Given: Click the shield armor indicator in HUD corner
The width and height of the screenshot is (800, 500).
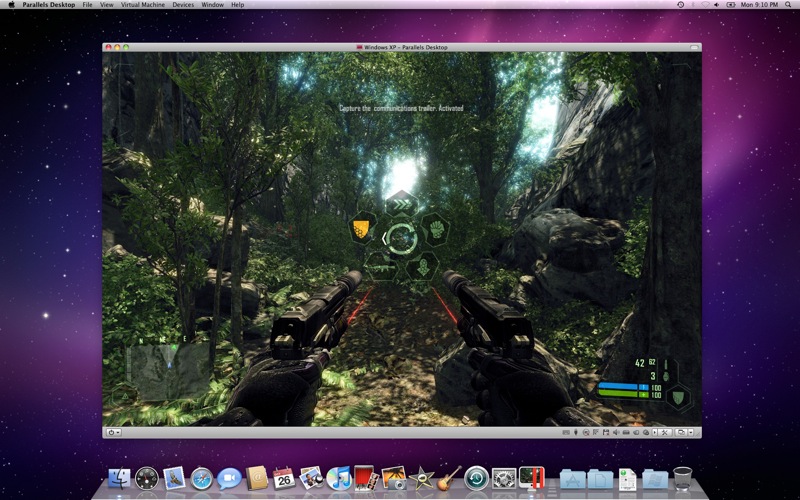Looking at the screenshot, I should (x=678, y=397).
